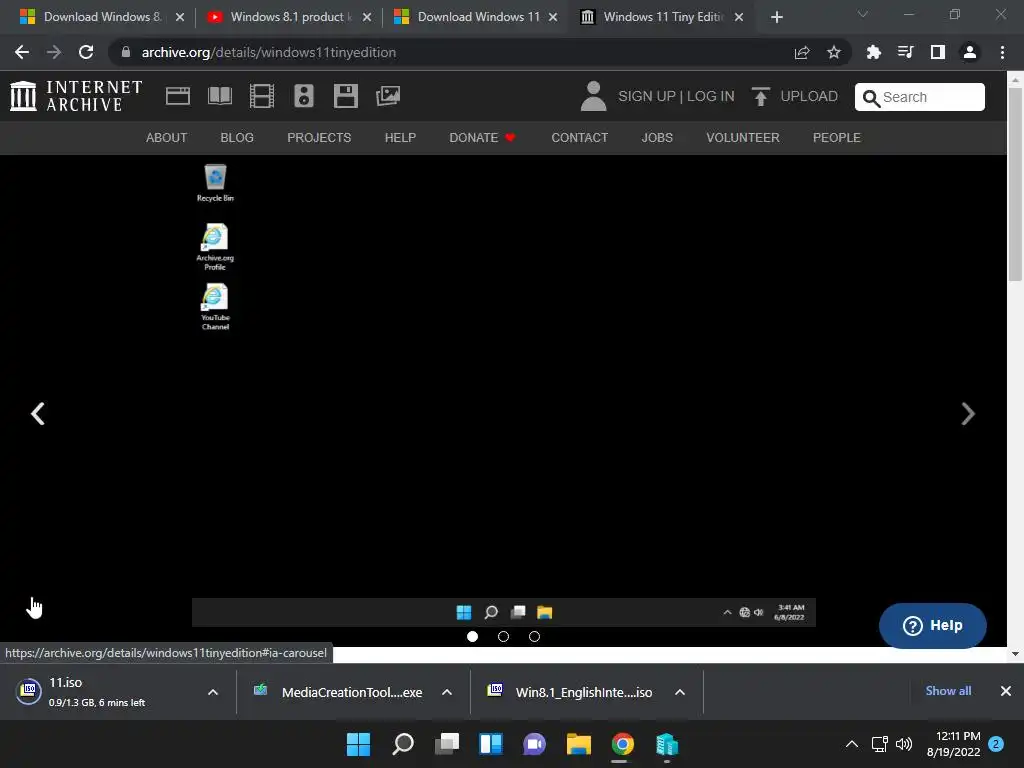Open Task View on the taskbar

pos(447,744)
